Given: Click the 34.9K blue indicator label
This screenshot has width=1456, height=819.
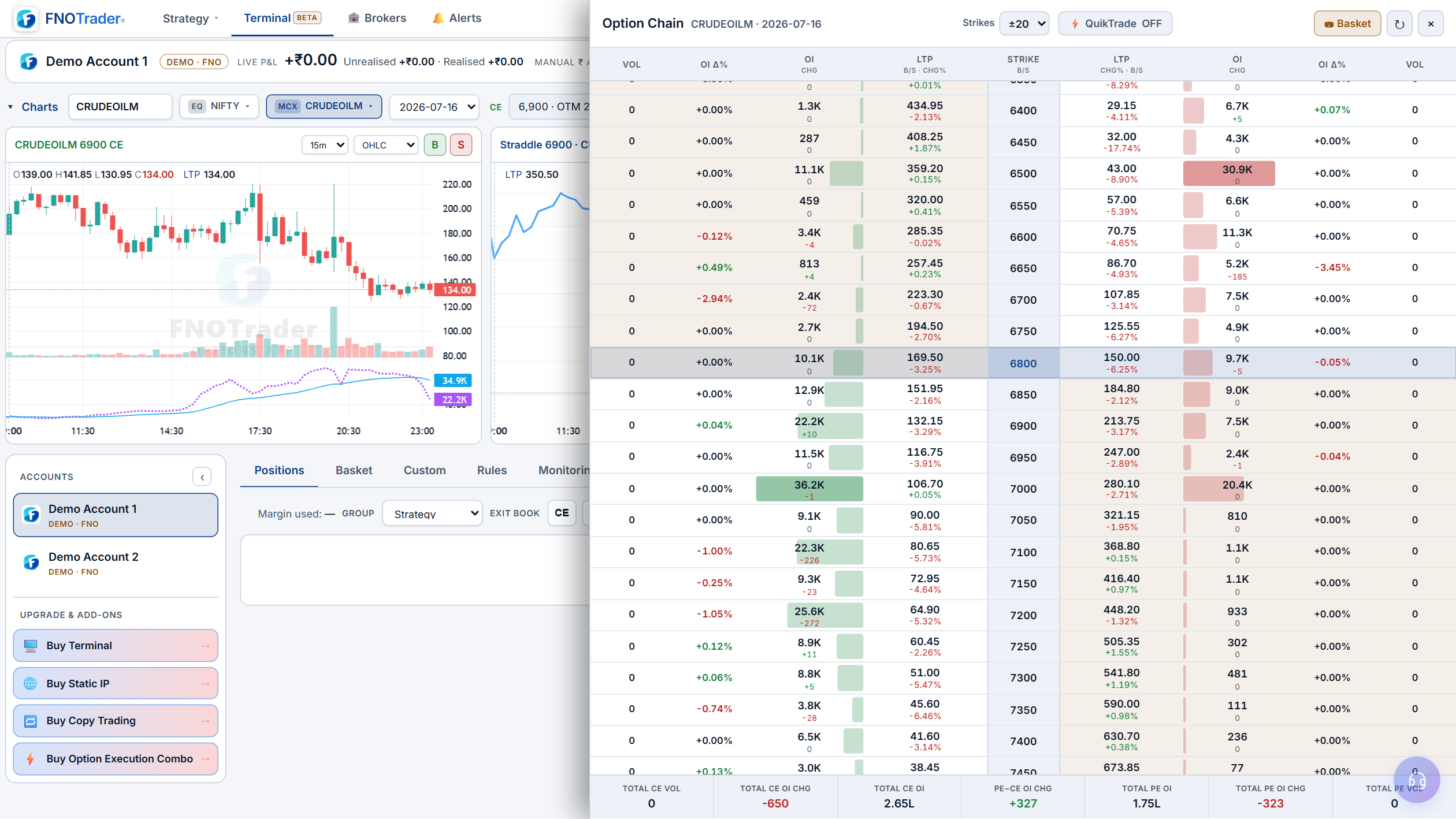Looking at the screenshot, I should tap(454, 381).
